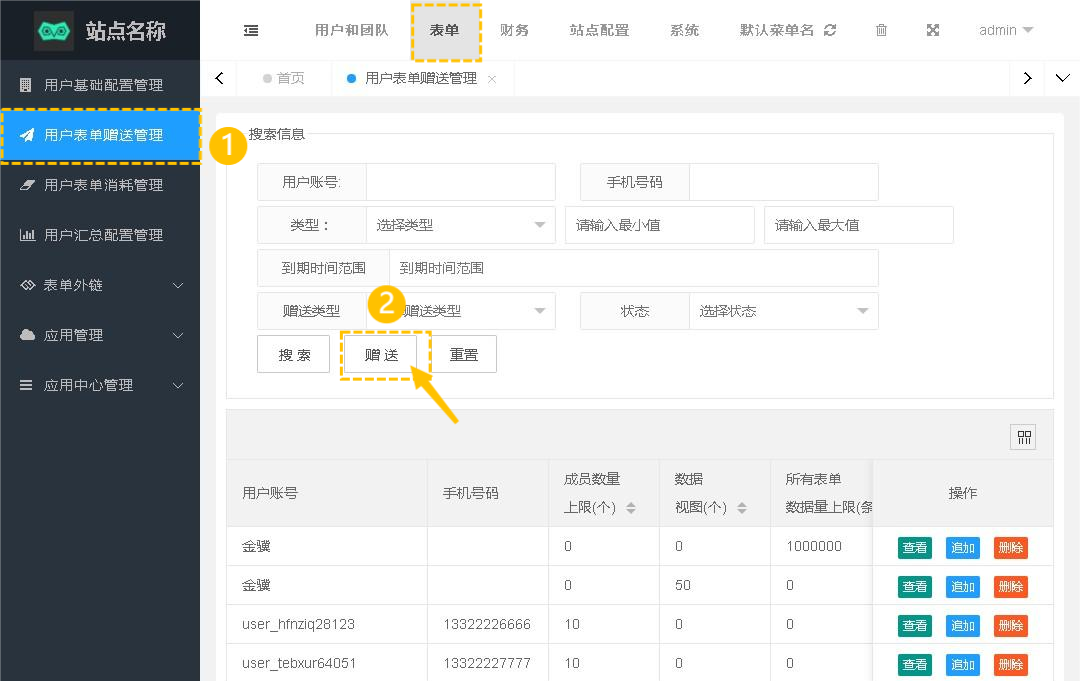Open the 选择类型 dropdown
Image resolution: width=1081 pixels, height=681 pixels.
click(x=460, y=225)
